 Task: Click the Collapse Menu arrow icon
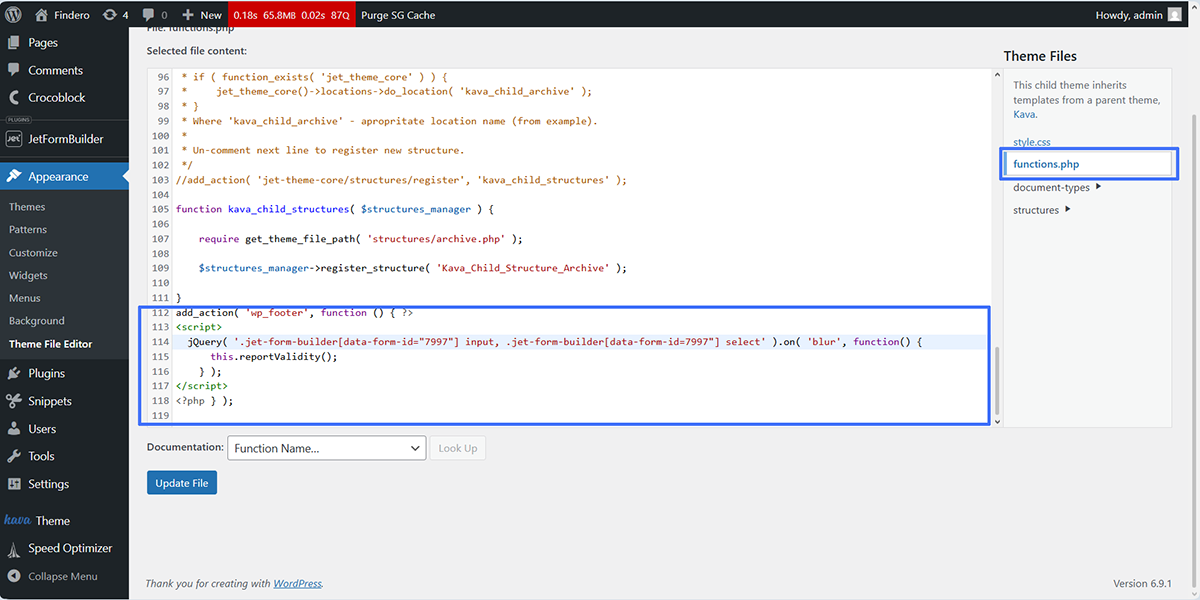[14, 576]
